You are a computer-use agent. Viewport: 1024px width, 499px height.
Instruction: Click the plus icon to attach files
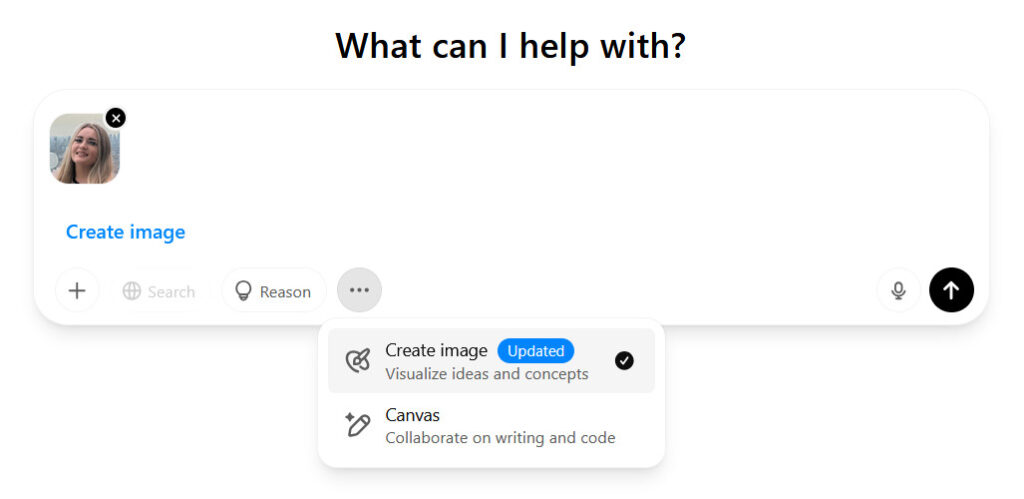point(77,291)
